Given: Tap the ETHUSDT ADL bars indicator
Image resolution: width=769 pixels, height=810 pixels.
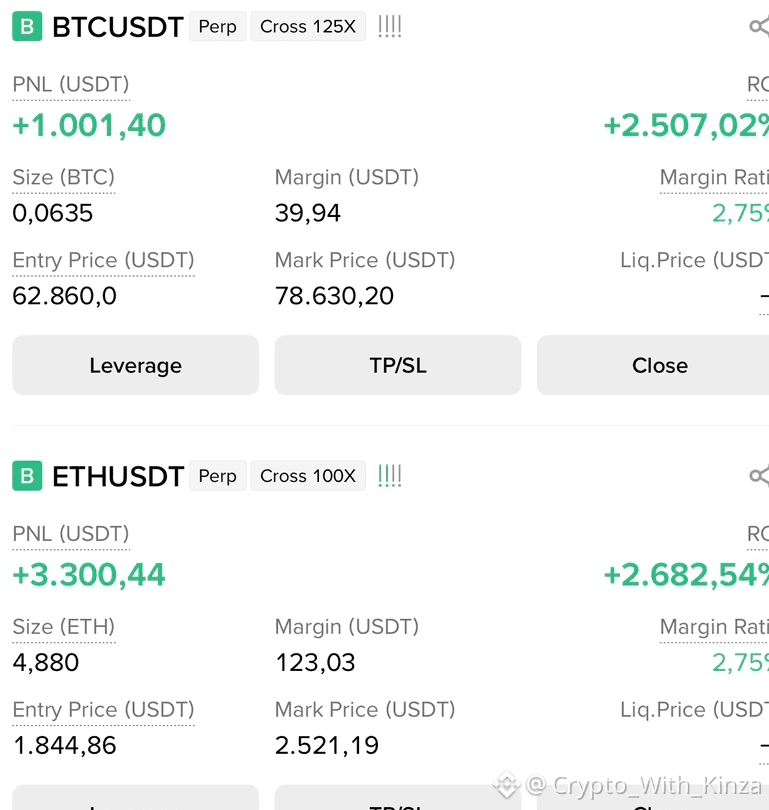Looking at the screenshot, I should (389, 475).
